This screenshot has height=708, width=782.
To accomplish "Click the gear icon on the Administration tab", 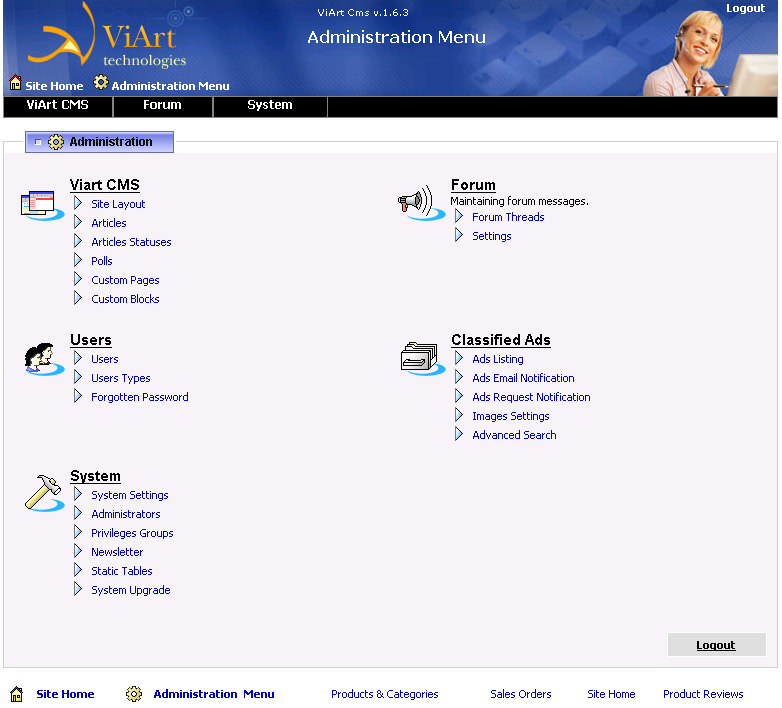I will pyautogui.click(x=56, y=142).
